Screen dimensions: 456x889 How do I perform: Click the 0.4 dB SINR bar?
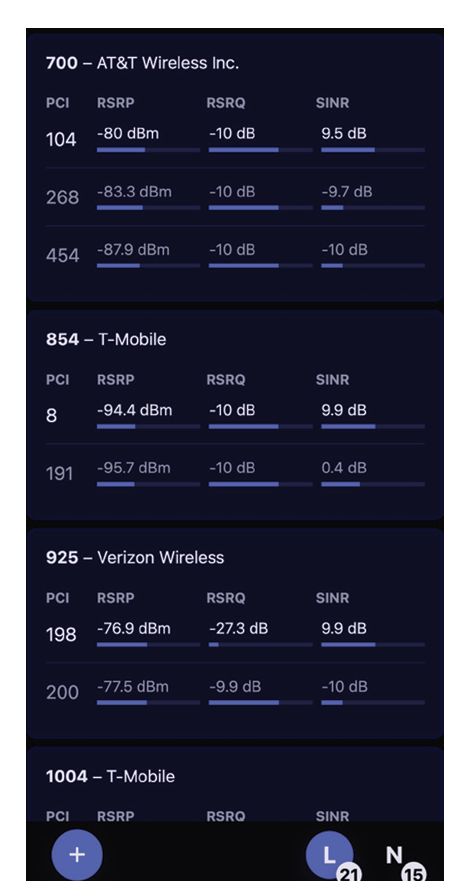pos(373,484)
